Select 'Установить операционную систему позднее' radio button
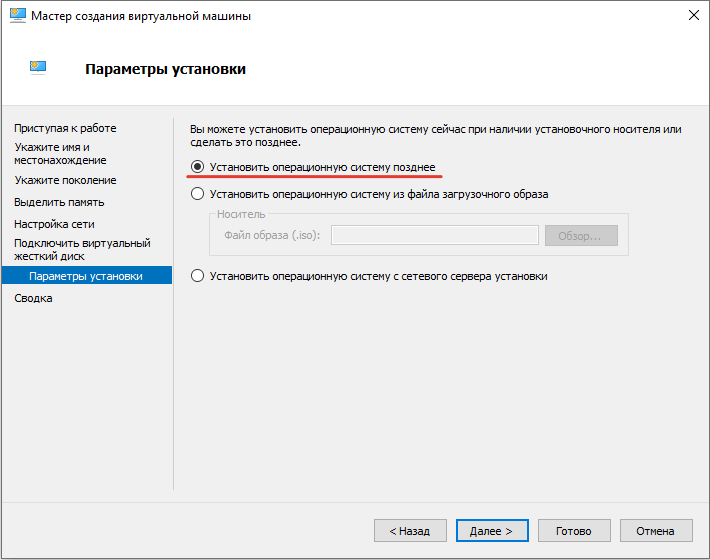Image resolution: width=710 pixels, height=560 pixels. pos(198,167)
